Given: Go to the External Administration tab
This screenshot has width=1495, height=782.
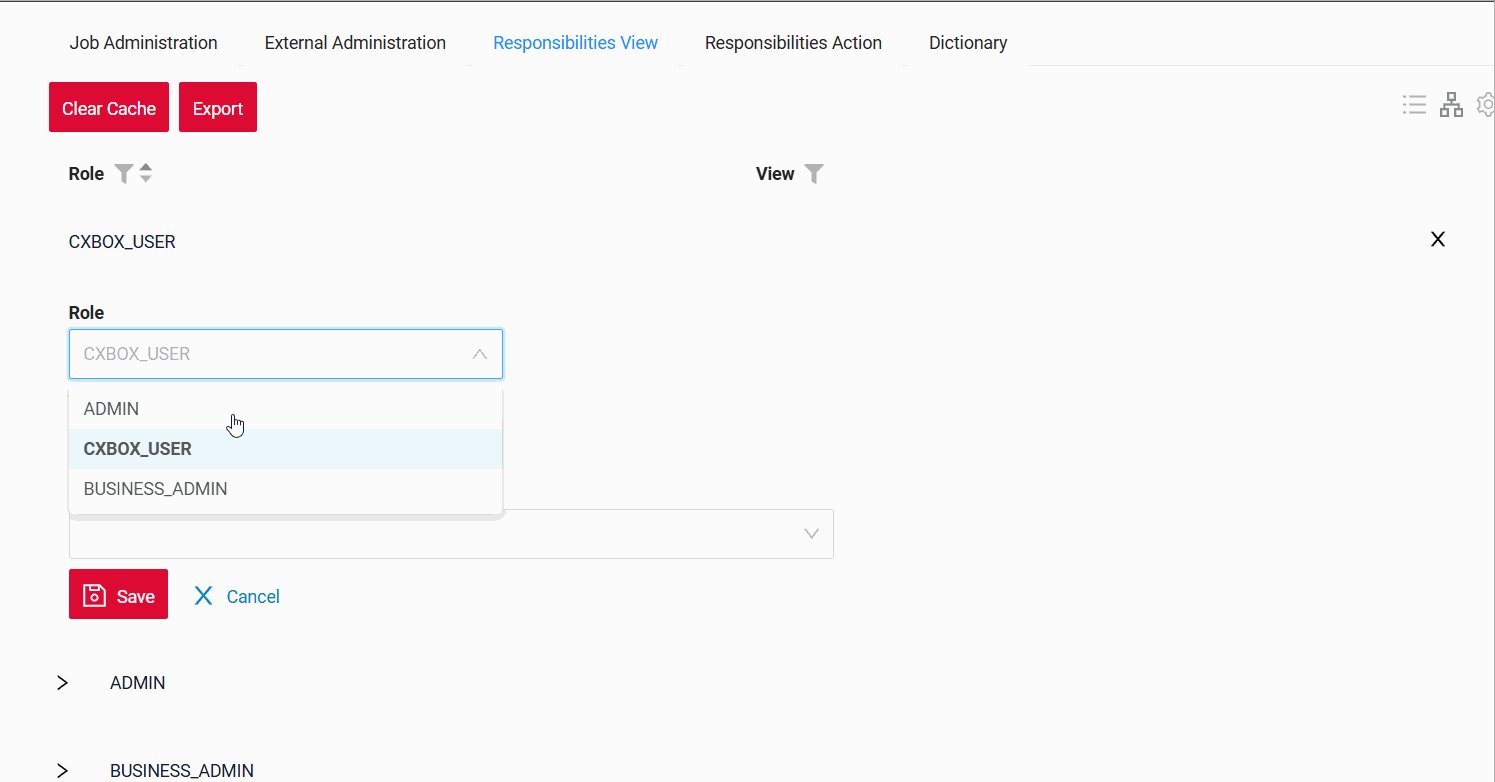Looking at the screenshot, I should (355, 43).
